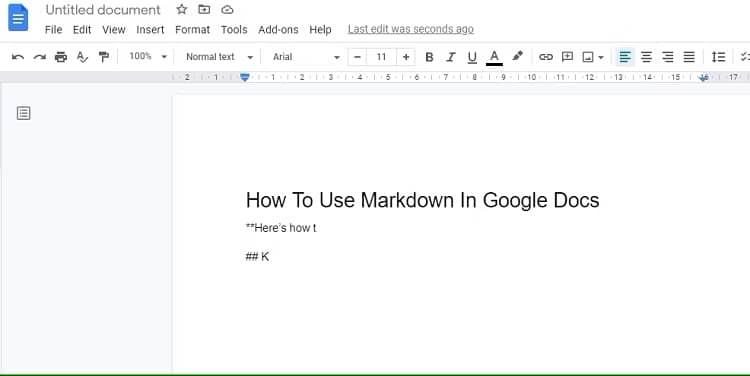
Task: Open the Add-ons menu
Action: pyautogui.click(x=278, y=30)
